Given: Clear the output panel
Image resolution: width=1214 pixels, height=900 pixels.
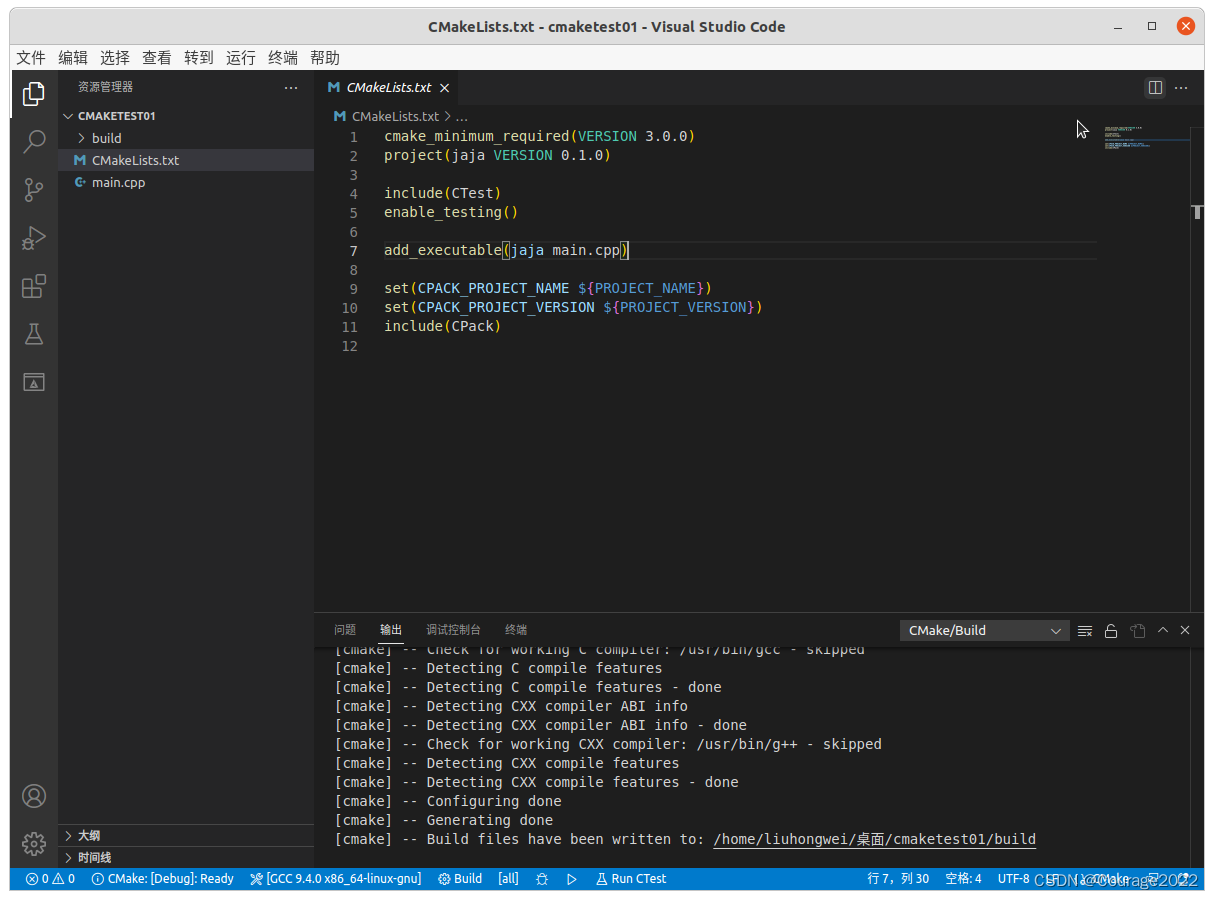Looking at the screenshot, I should coord(1085,631).
